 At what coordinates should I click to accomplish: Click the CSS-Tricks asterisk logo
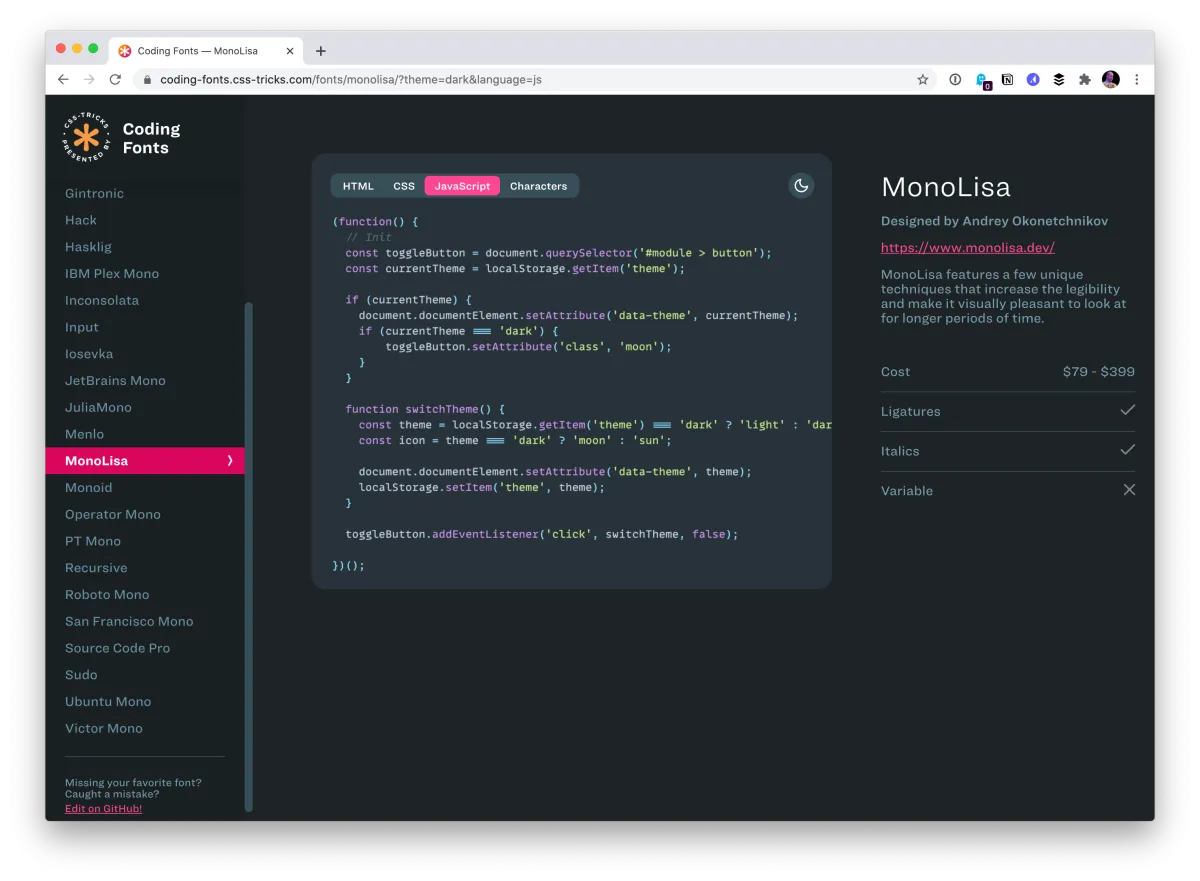(86, 138)
